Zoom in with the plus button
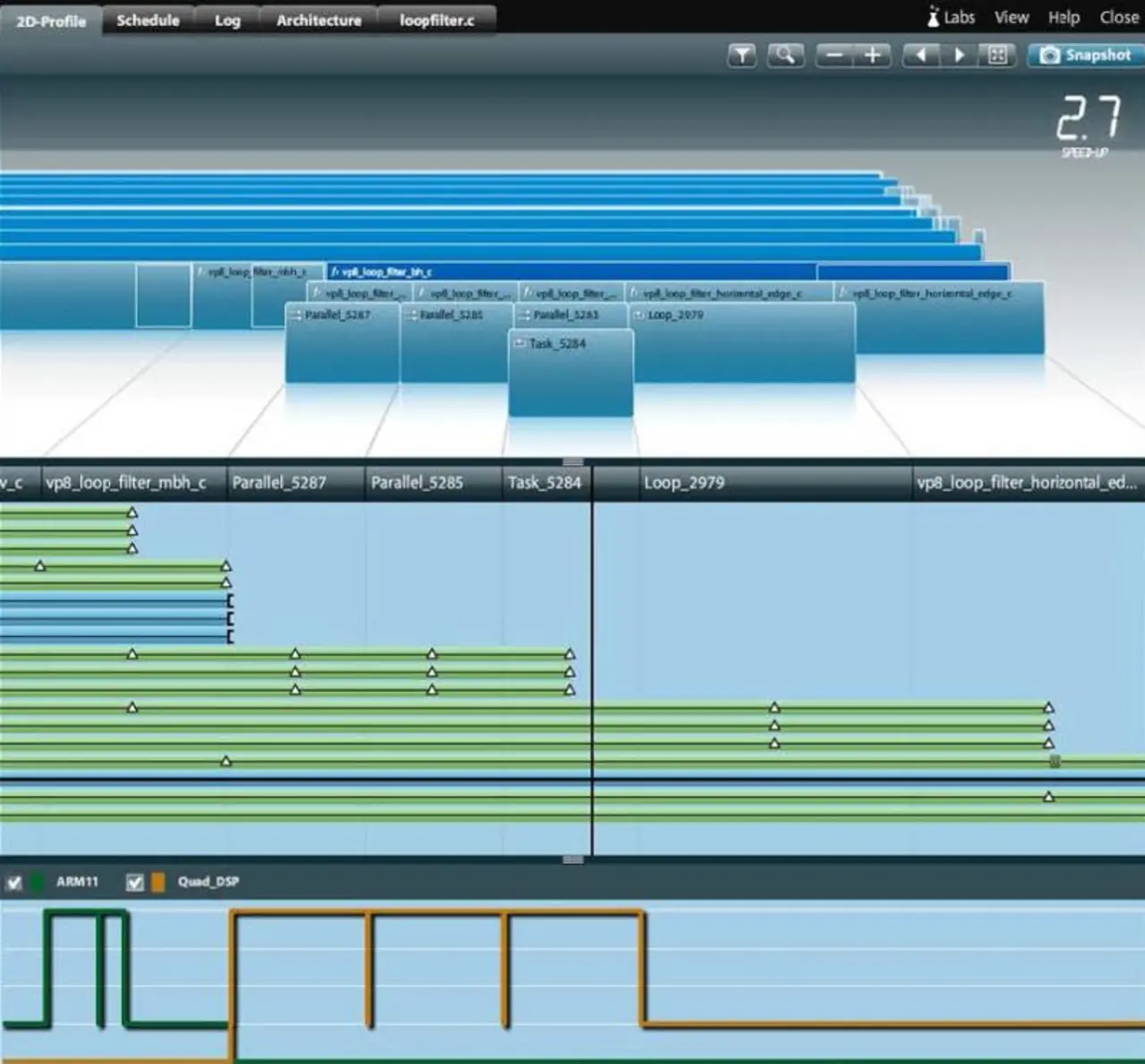 click(x=873, y=55)
